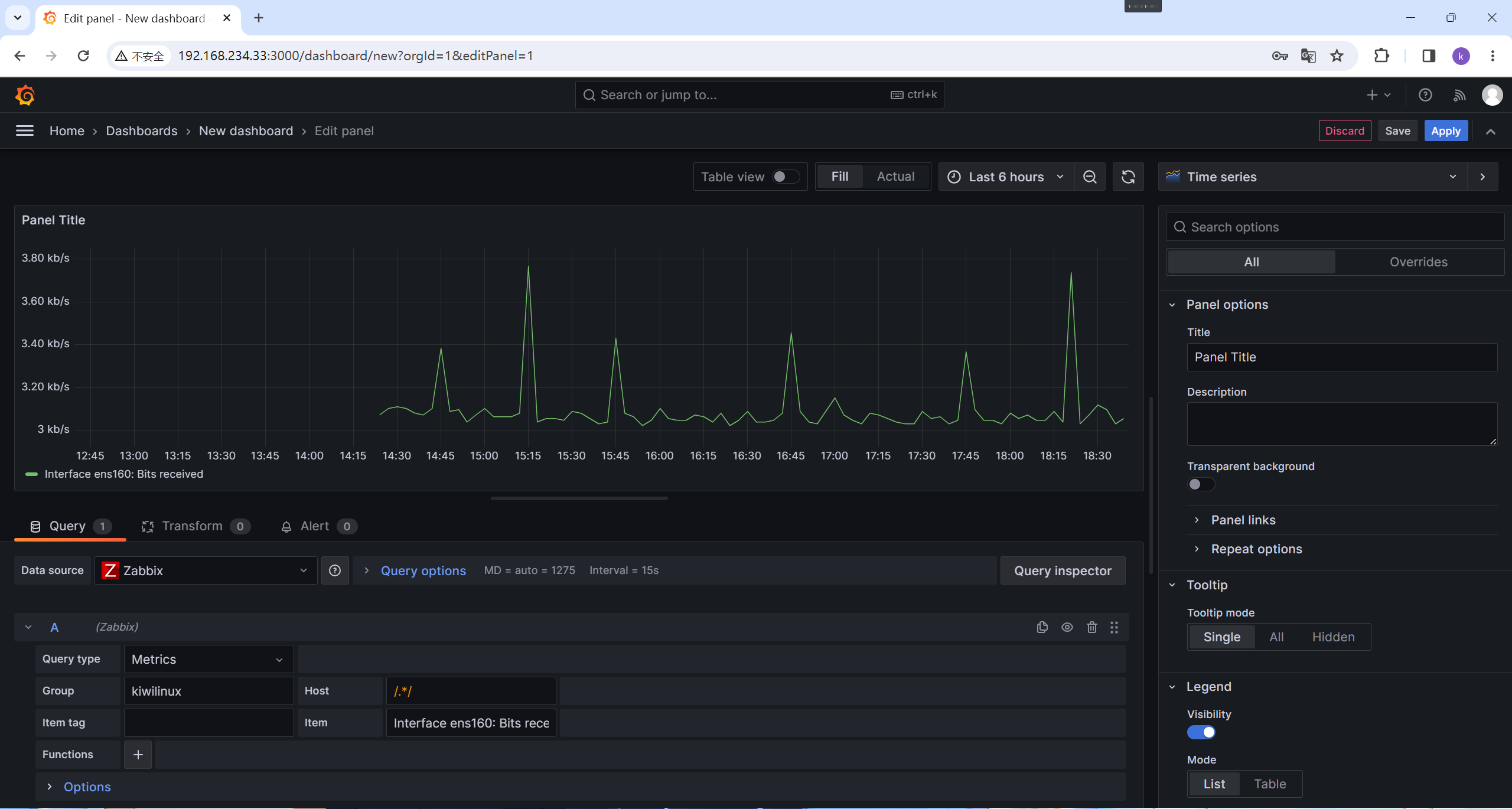Open data source help icon
This screenshot has height=809, width=1512.
(335, 570)
